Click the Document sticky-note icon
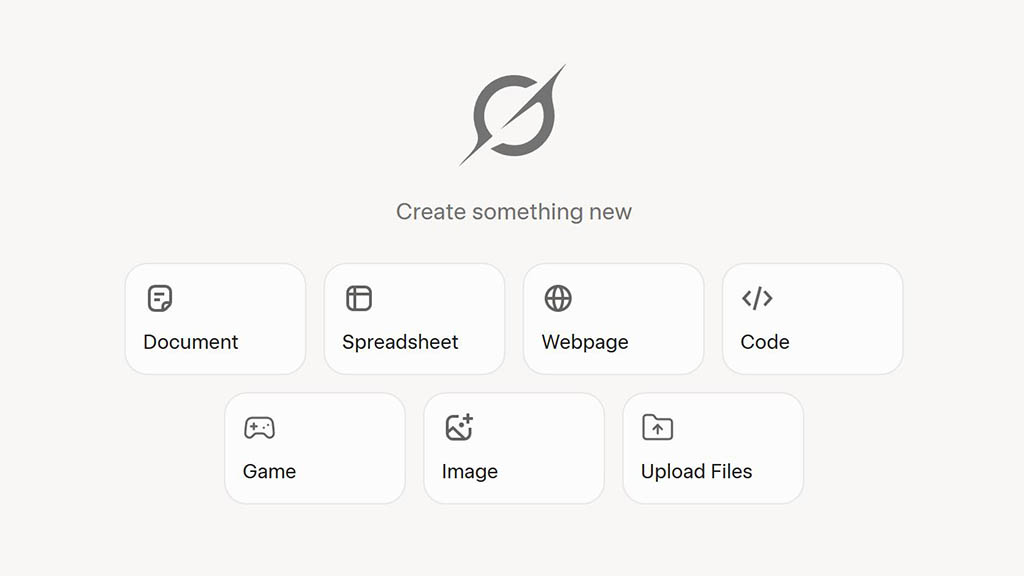Image resolution: width=1024 pixels, height=576 pixels. pos(159,298)
